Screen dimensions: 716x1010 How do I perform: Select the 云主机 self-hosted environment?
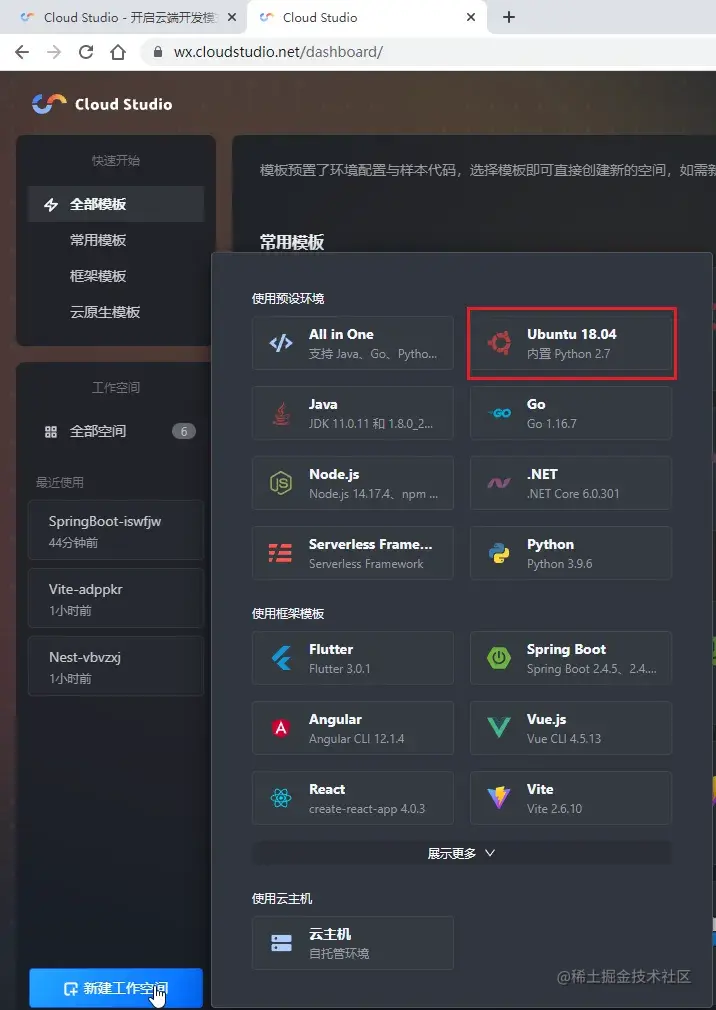353,943
